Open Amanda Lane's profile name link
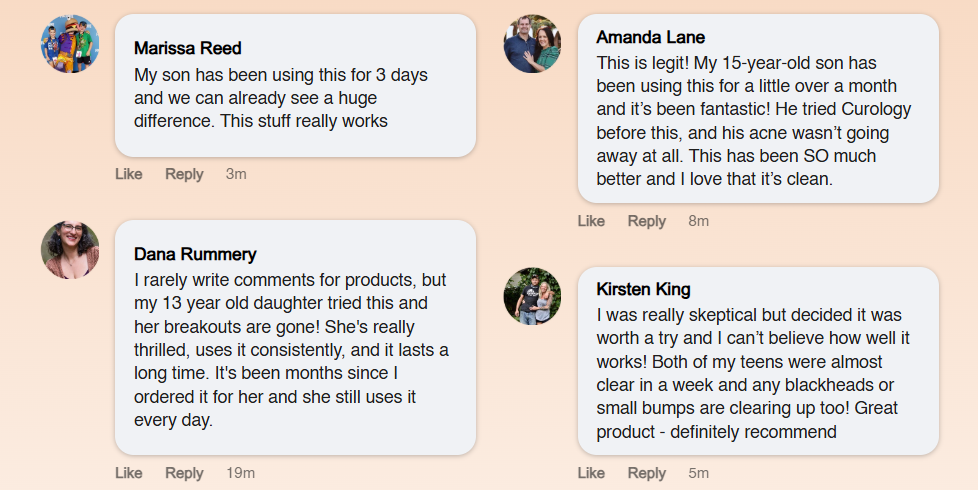 coord(651,38)
